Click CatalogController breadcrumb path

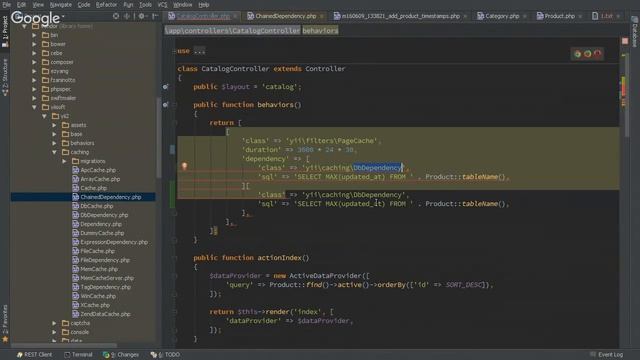click(x=232, y=31)
